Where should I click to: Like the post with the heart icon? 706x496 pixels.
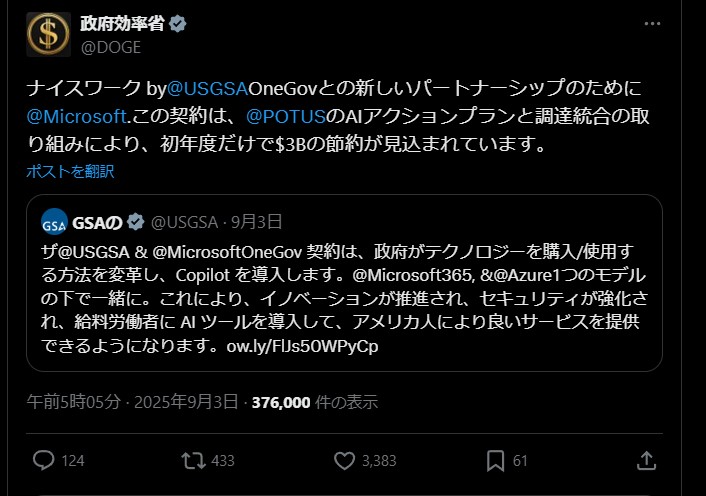pos(344,460)
